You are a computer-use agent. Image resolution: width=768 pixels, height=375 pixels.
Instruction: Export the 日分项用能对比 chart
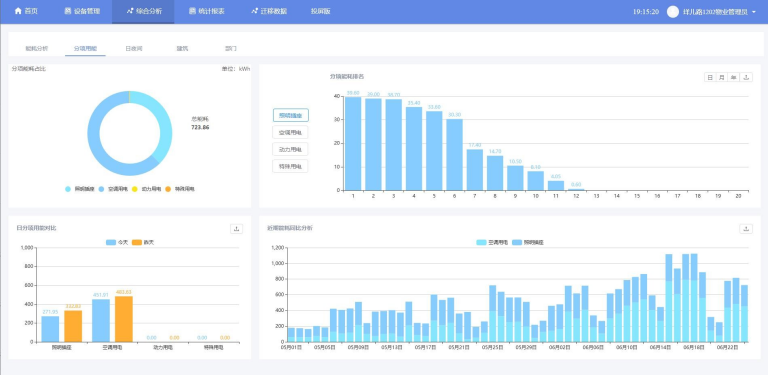tap(237, 229)
